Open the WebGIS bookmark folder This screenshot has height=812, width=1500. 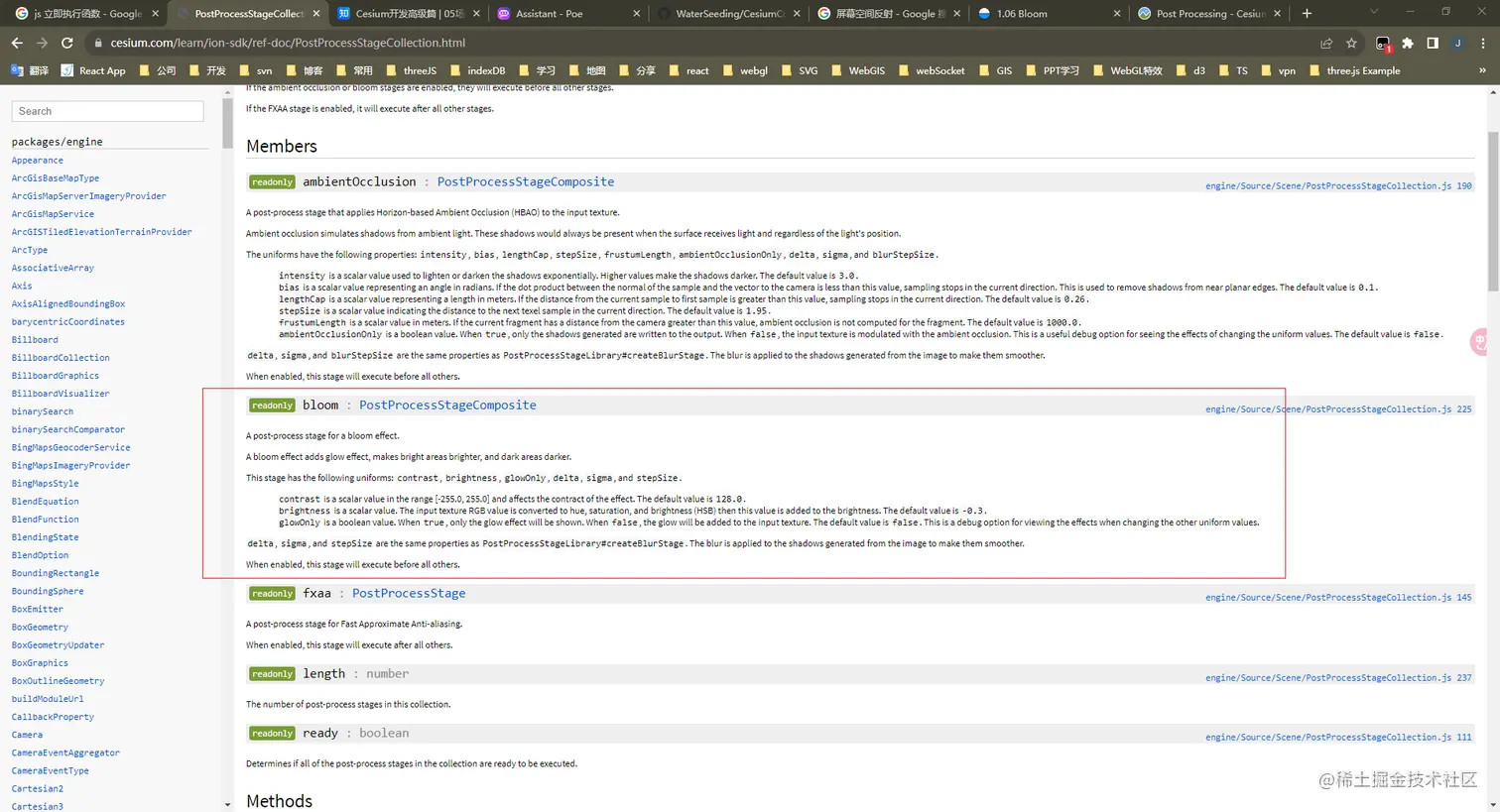[x=857, y=70]
